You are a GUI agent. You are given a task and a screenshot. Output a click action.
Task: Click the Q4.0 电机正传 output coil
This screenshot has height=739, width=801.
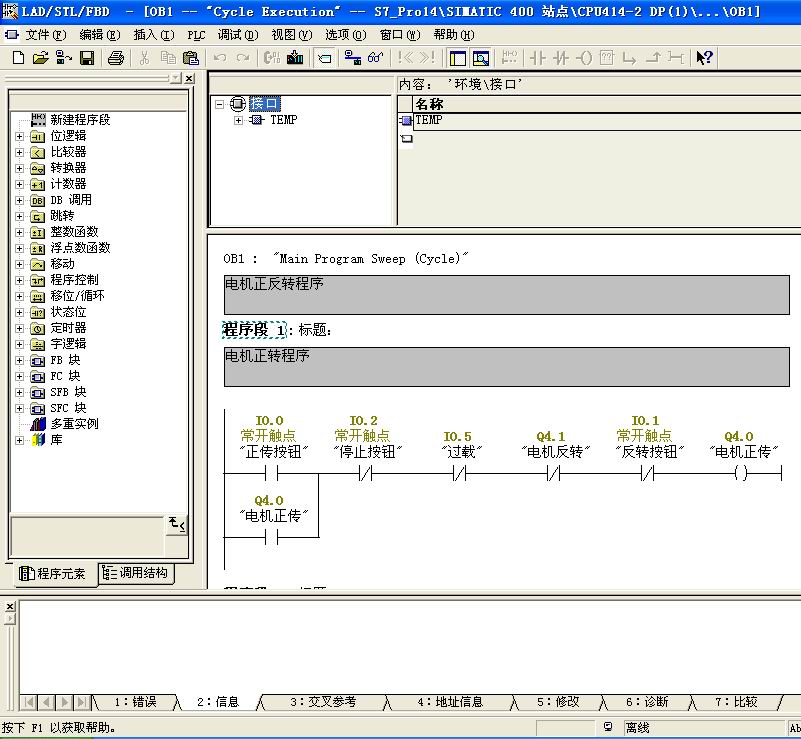[x=740, y=474]
